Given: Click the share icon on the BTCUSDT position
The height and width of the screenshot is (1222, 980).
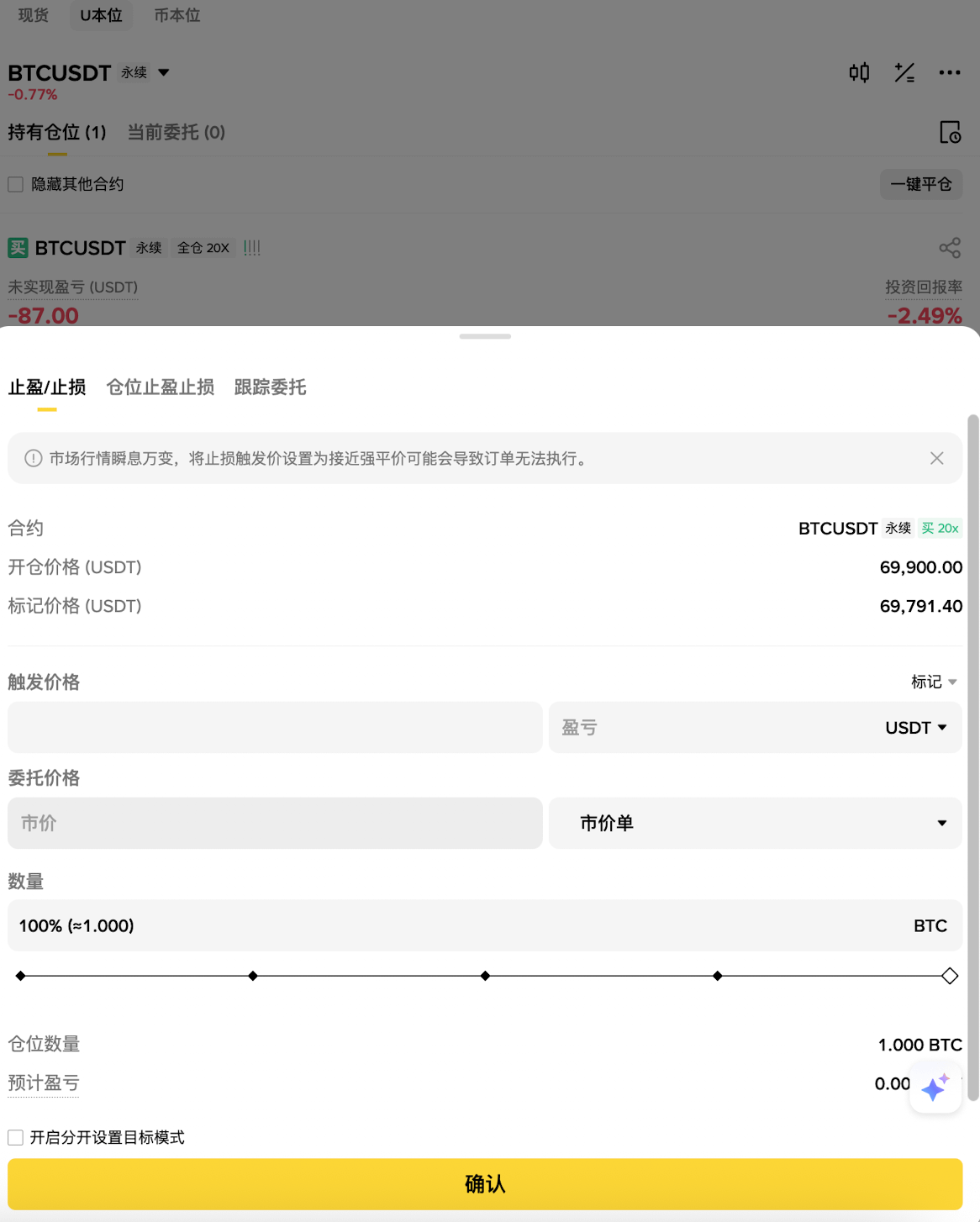Looking at the screenshot, I should [950, 247].
